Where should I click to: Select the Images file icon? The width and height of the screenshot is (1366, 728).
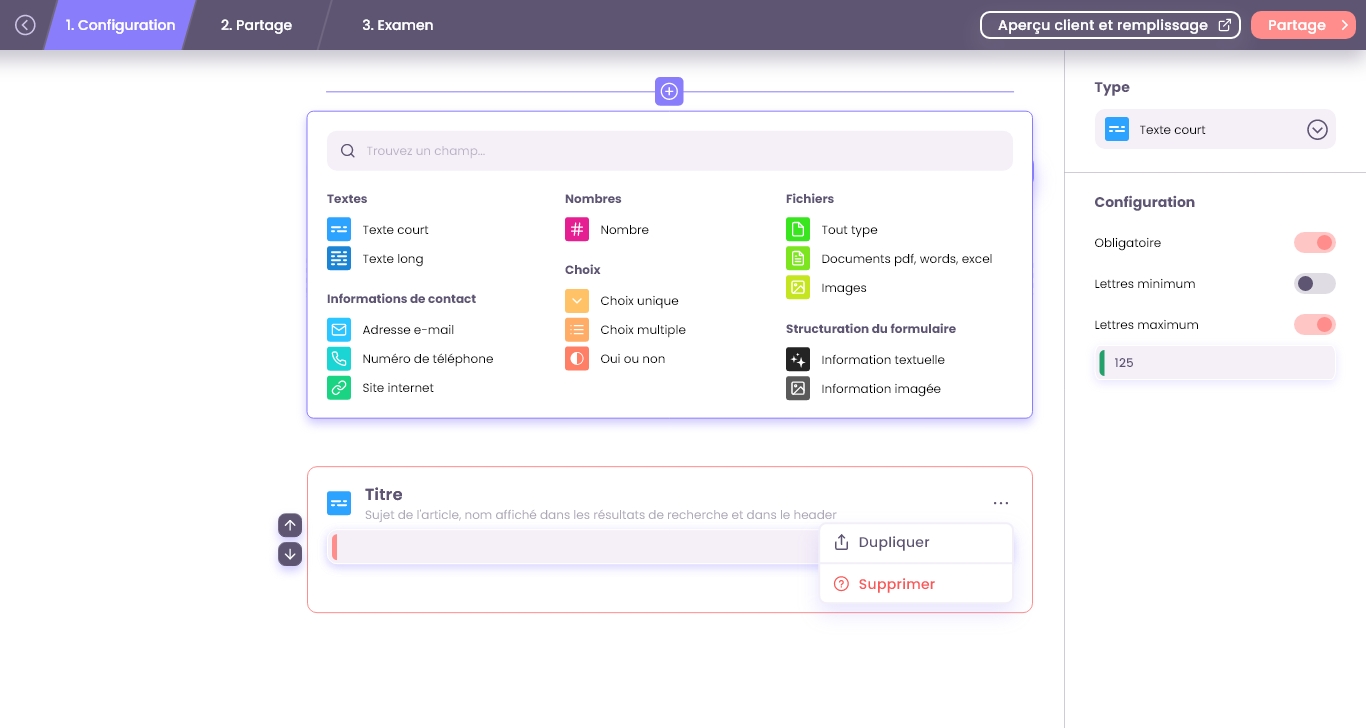pos(797,288)
